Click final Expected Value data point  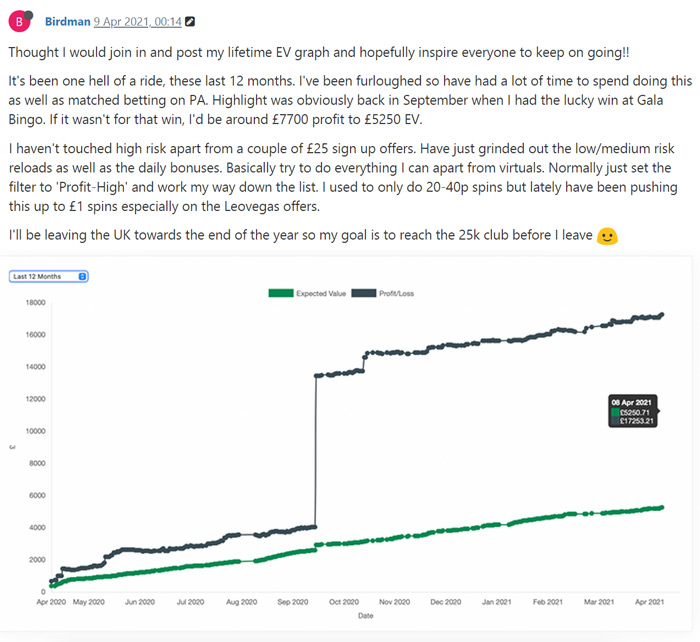click(662, 508)
